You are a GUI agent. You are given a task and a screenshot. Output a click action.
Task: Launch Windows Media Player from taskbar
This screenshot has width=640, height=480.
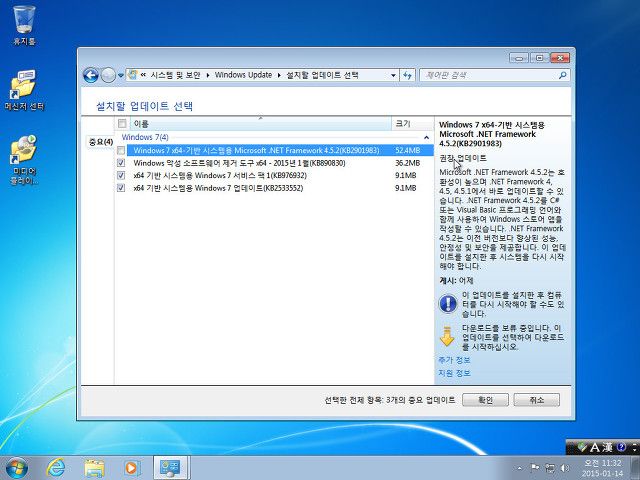pyautogui.click(x=131, y=468)
